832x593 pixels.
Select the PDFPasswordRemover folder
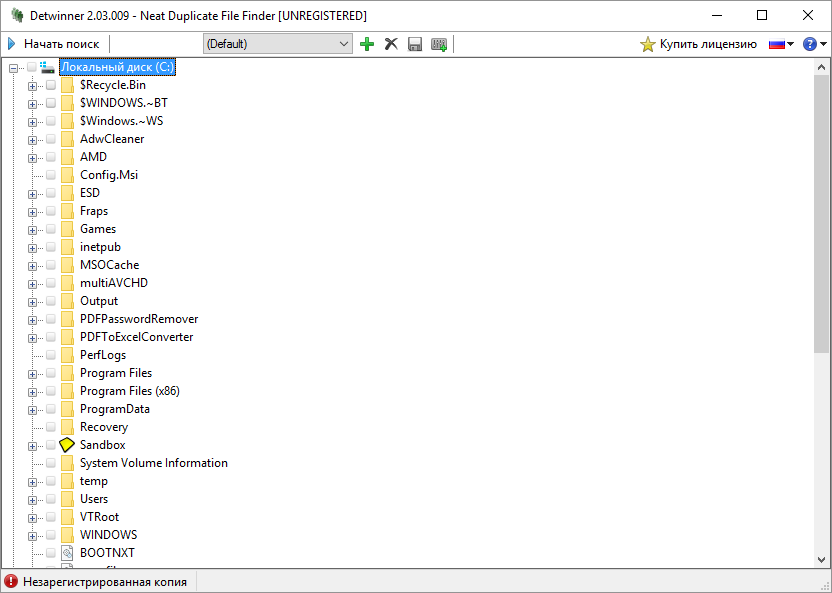139,319
